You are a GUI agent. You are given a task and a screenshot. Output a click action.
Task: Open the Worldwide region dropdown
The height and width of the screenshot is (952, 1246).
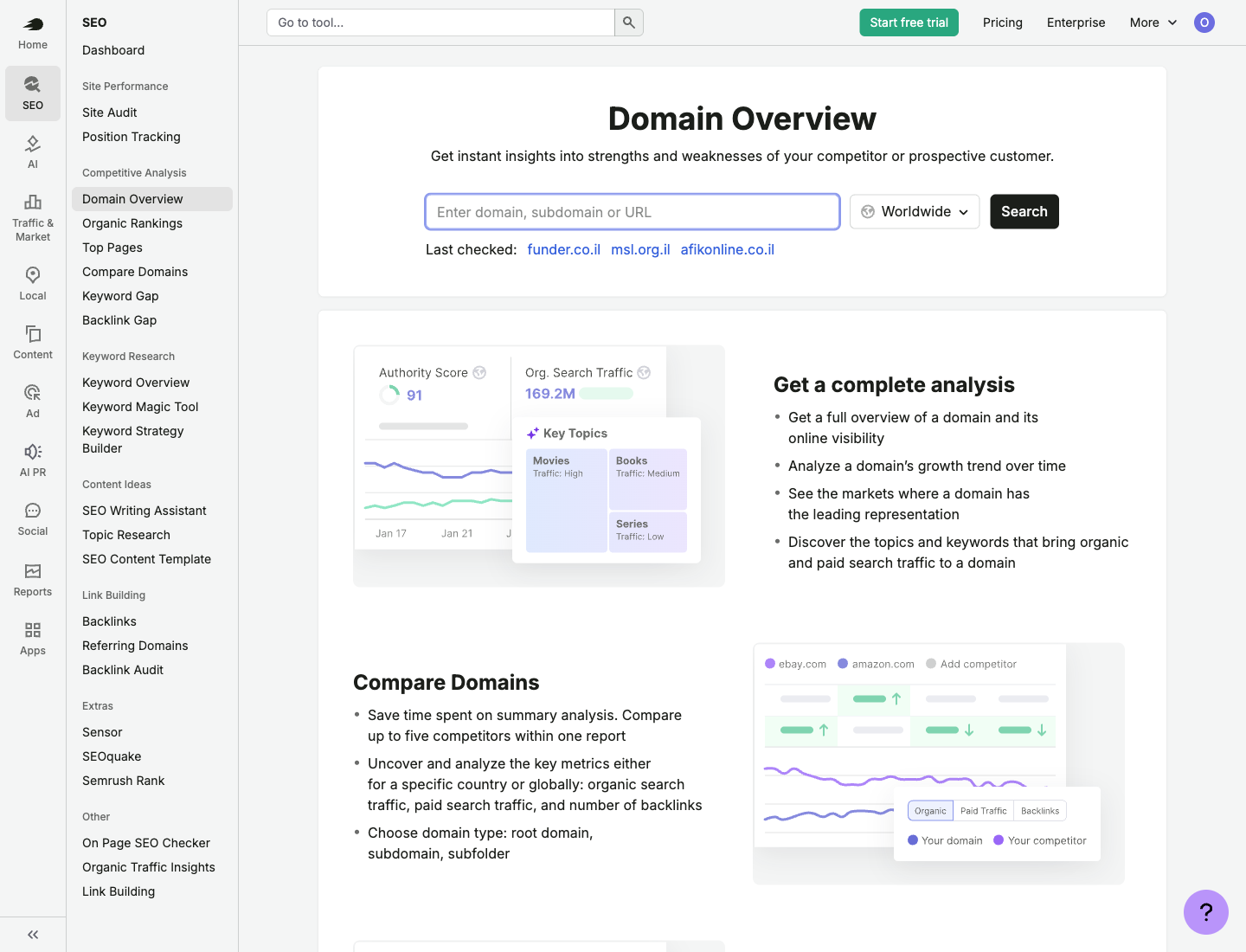[915, 212]
